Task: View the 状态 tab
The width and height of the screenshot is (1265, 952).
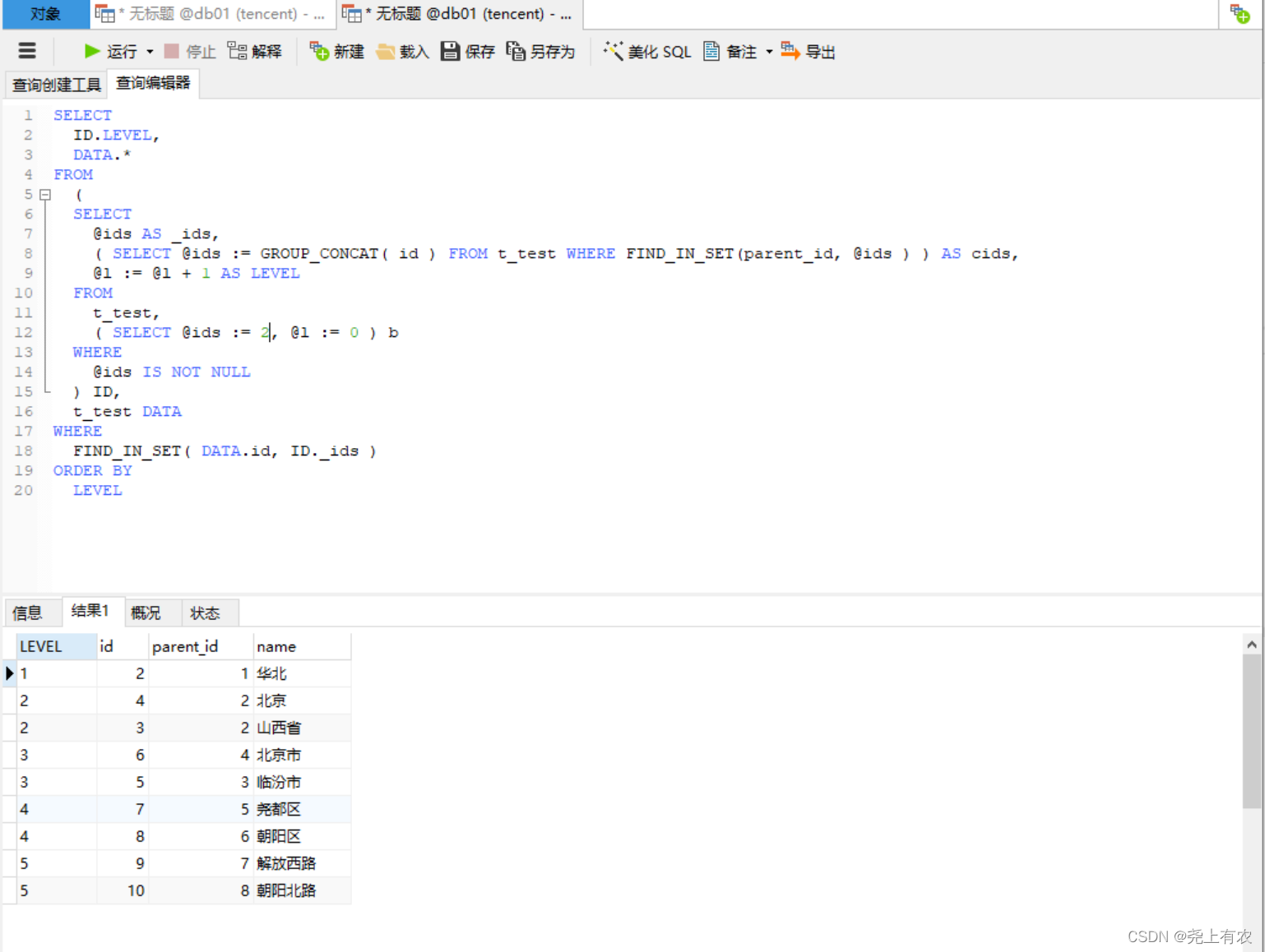Action: (x=207, y=612)
